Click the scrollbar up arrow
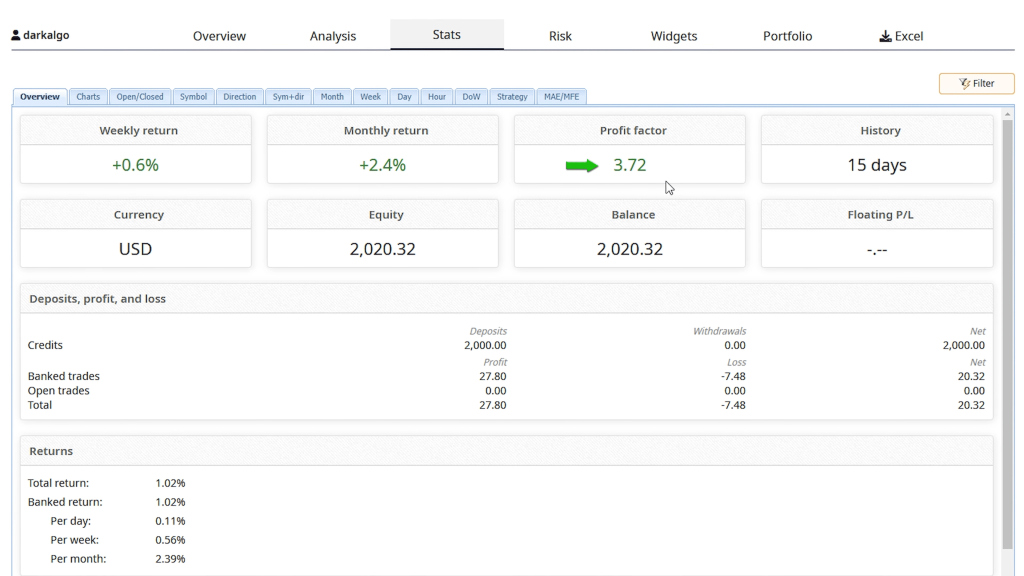Screen dimensions: 1024x576 tap(1007, 115)
